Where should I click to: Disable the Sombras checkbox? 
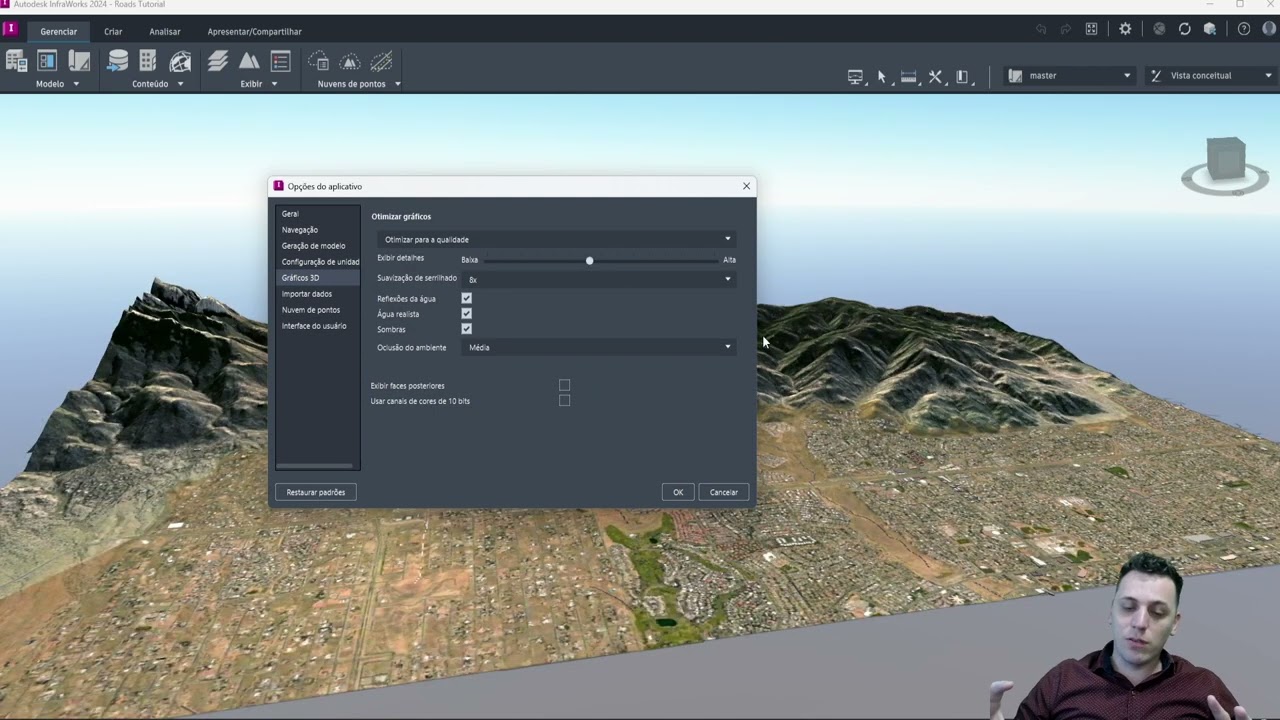point(466,329)
